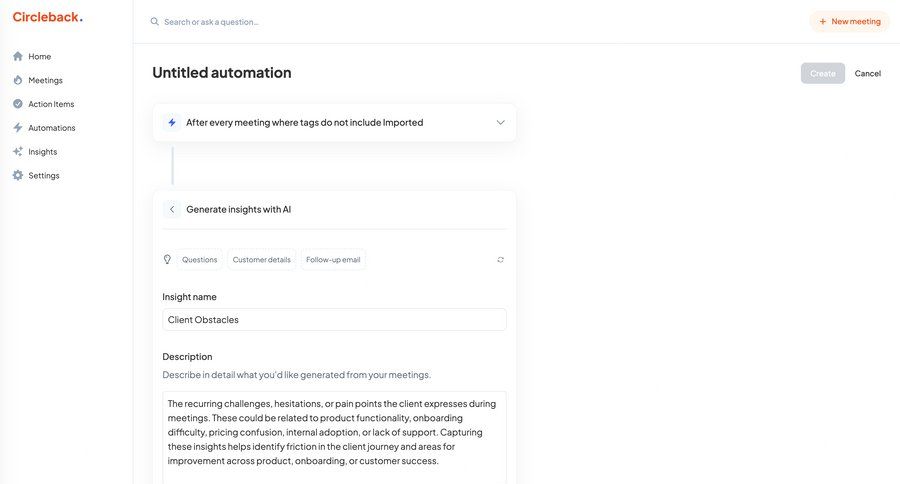Go back from Generate insights with AI

172,209
